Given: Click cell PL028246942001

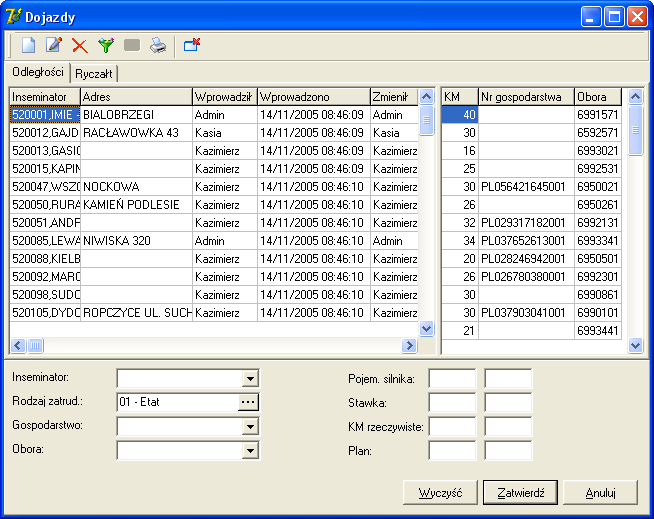Looking at the screenshot, I should tap(526, 259).
